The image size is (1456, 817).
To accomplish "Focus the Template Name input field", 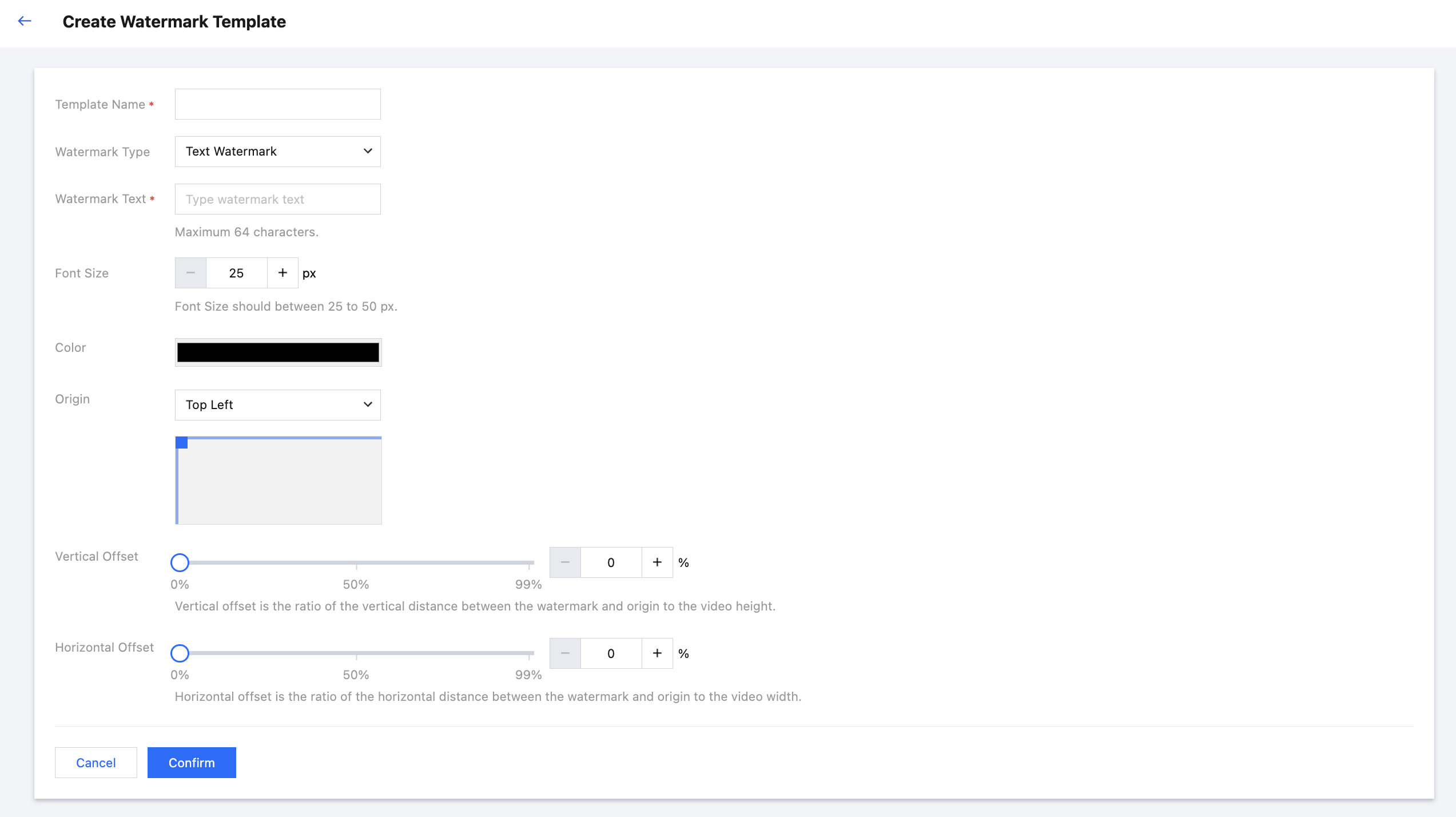I will [x=277, y=104].
